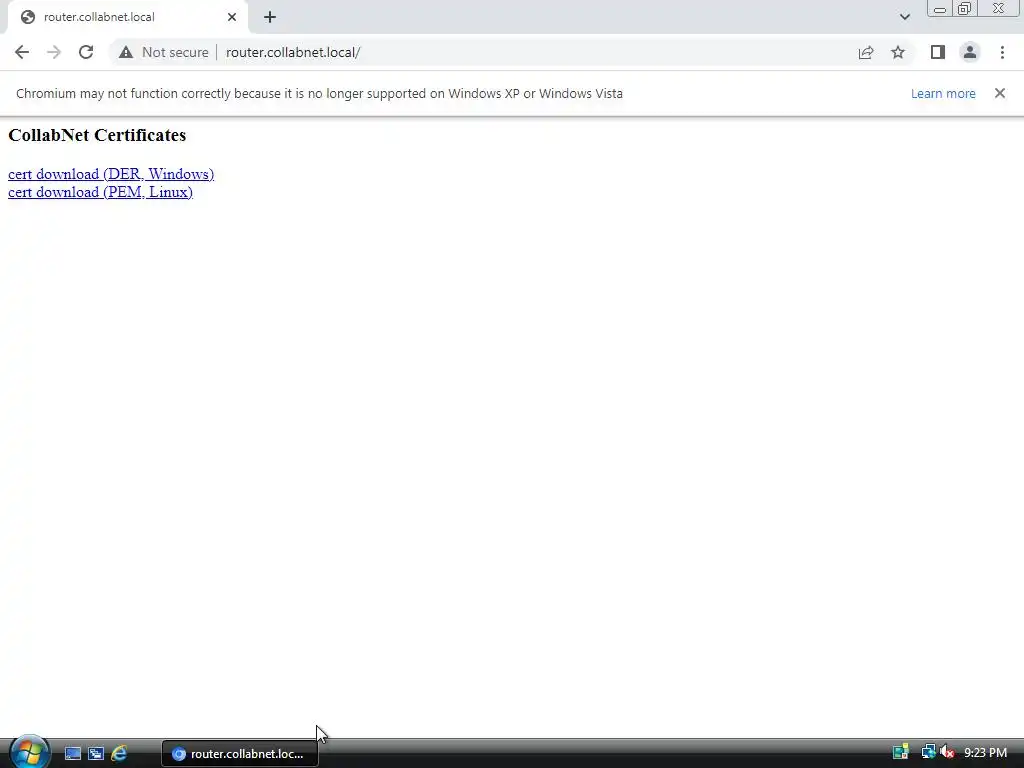Click the infobar warning message text

[319, 93]
